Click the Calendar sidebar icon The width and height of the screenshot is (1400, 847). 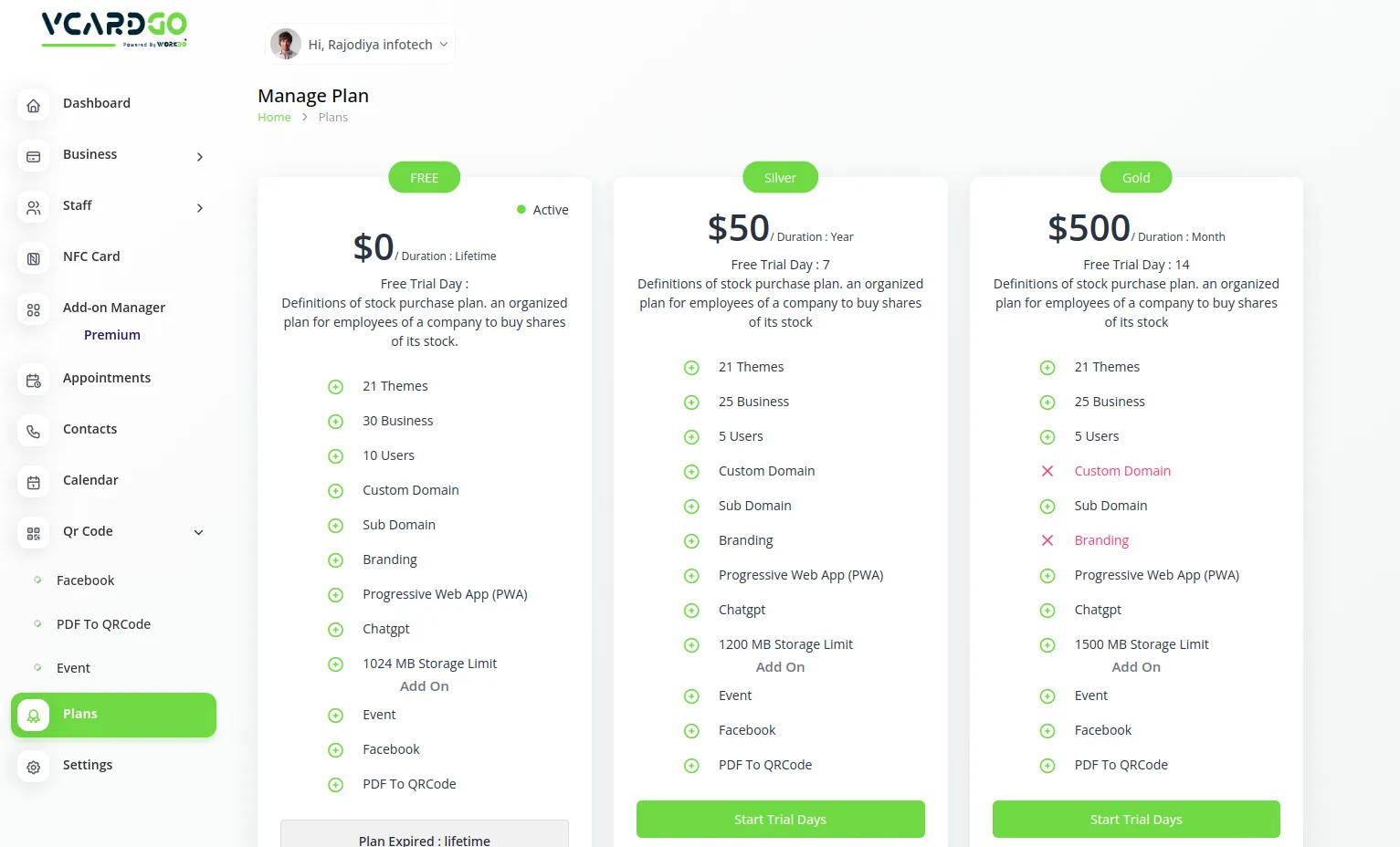tap(34, 483)
